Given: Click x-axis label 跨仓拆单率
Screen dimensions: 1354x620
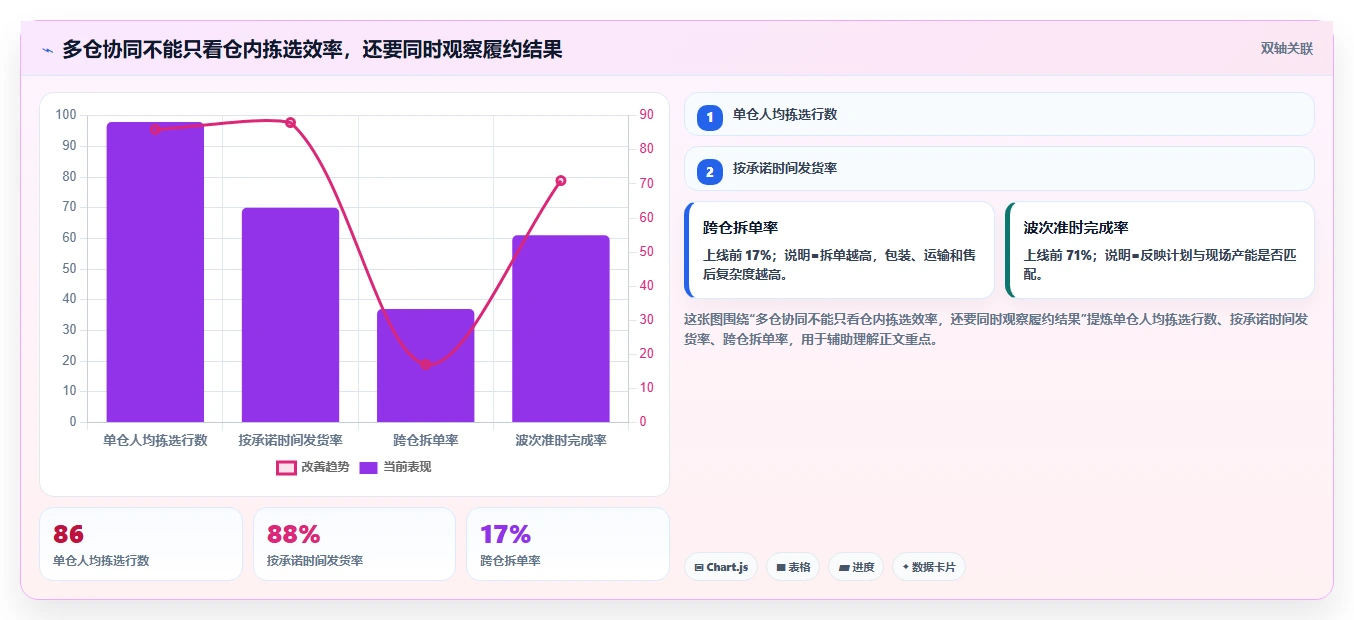Looking at the screenshot, I should click(425, 440).
